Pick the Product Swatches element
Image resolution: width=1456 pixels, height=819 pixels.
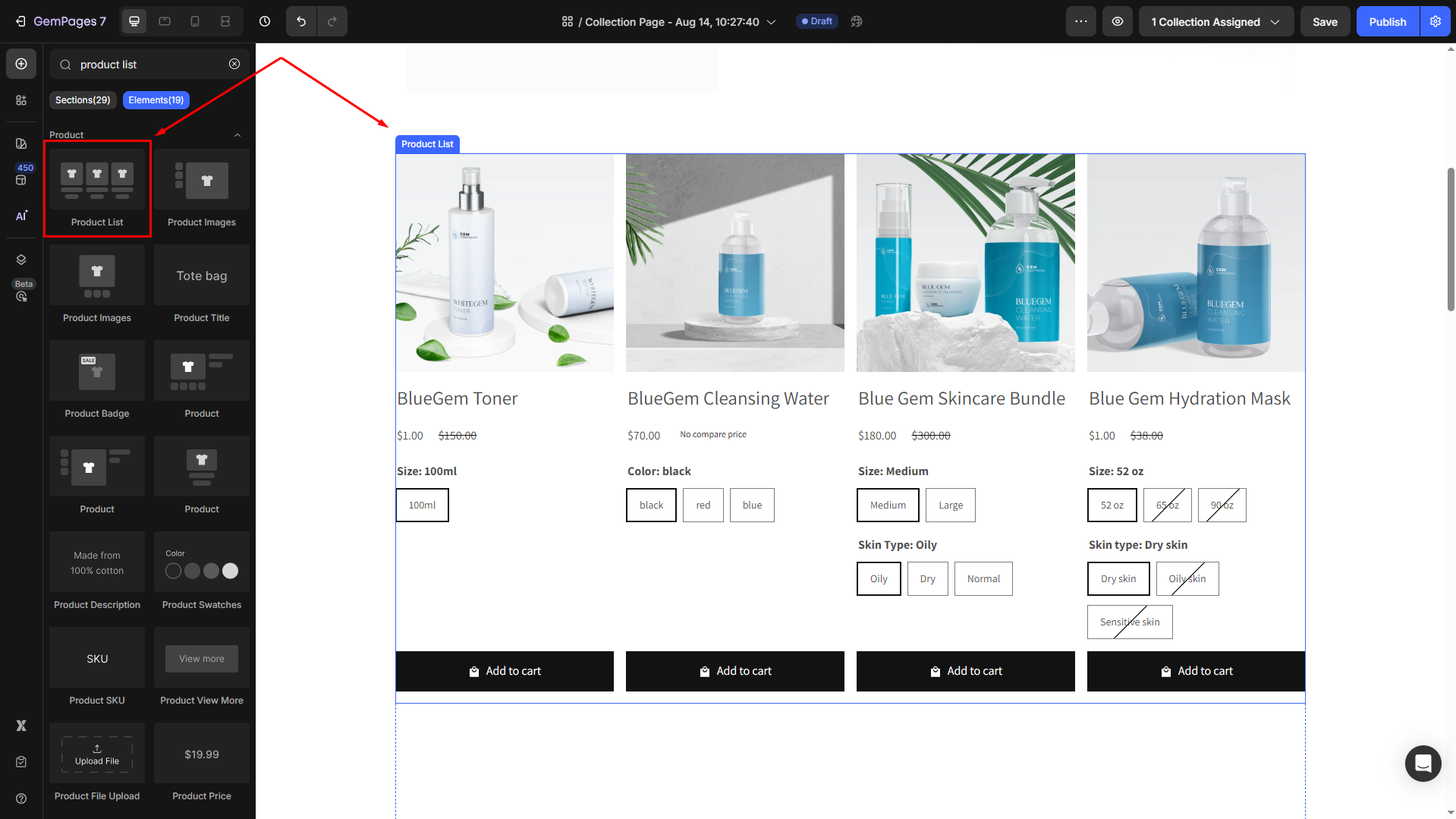202,572
